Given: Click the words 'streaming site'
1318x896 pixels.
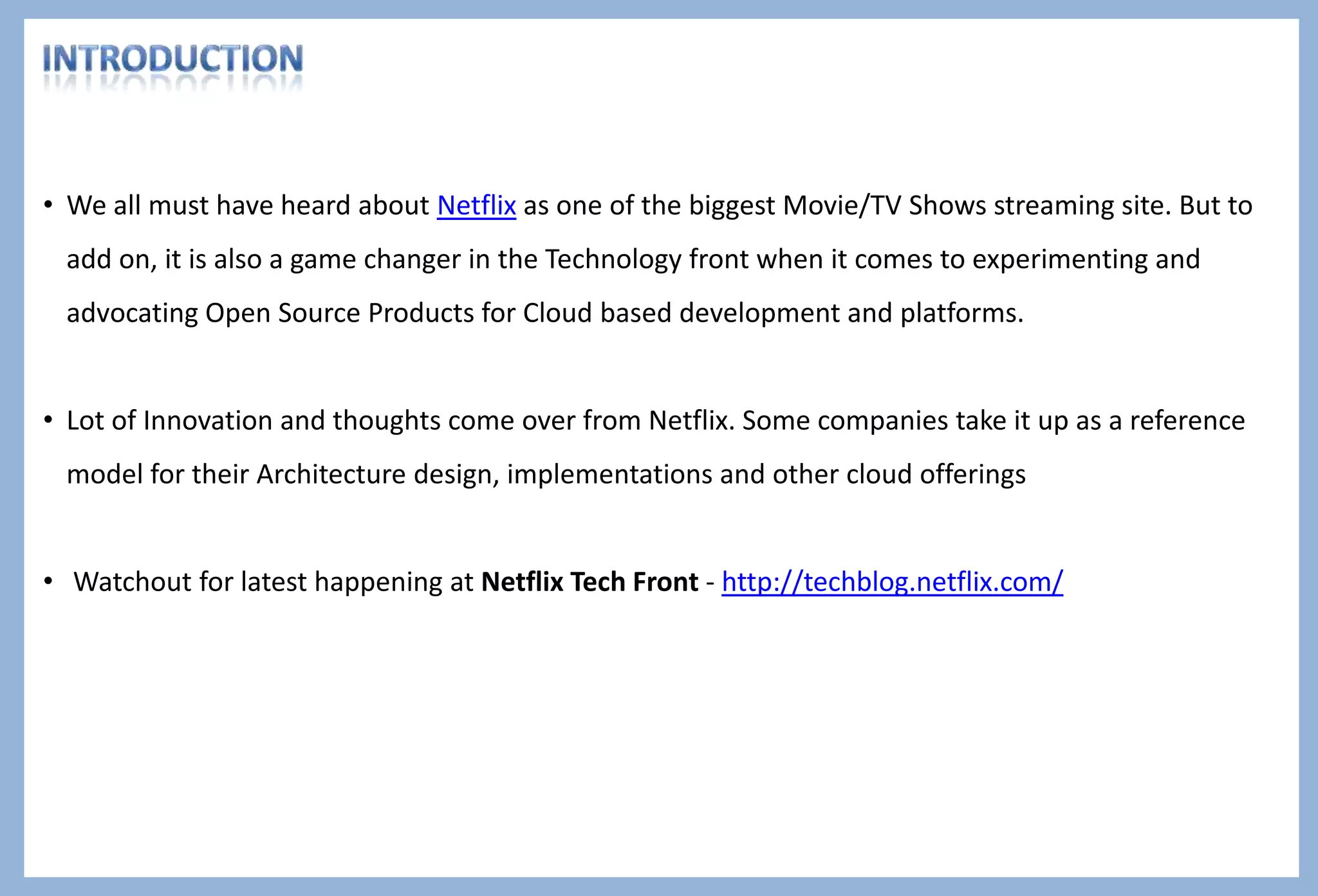Looking at the screenshot, I should [1082, 206].
